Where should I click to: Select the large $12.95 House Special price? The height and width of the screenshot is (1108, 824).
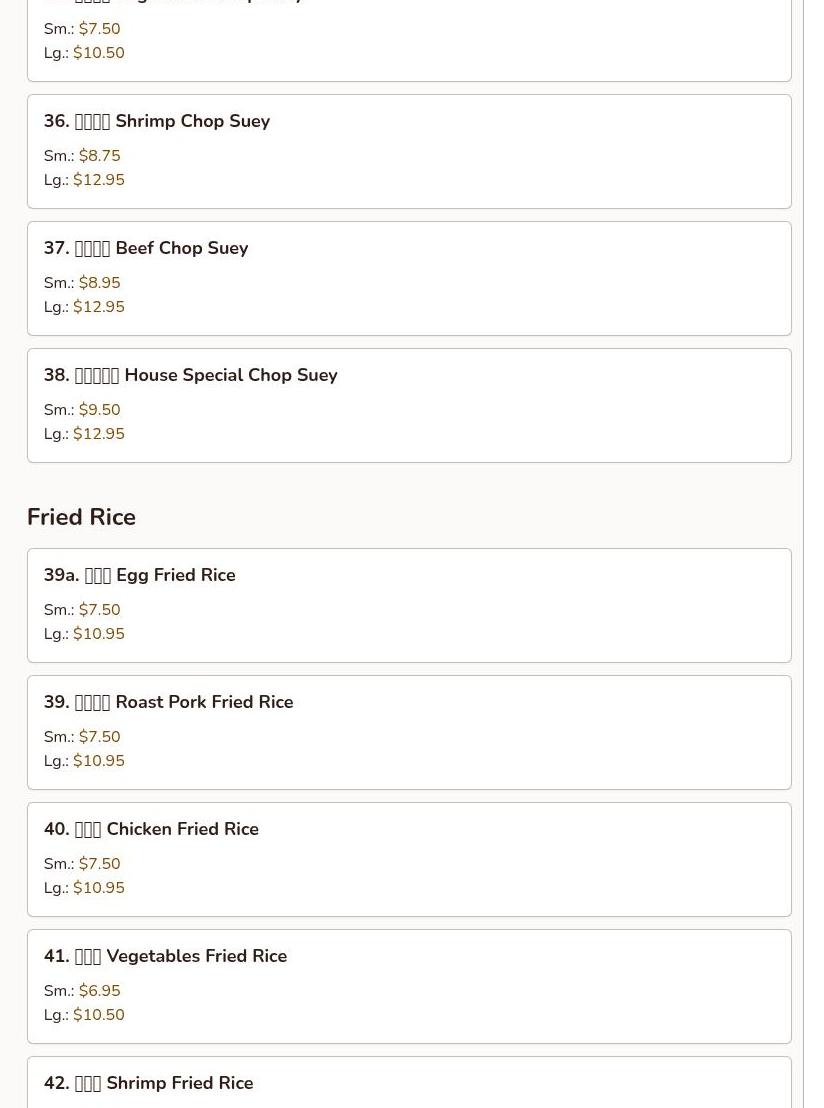[98, 434]
